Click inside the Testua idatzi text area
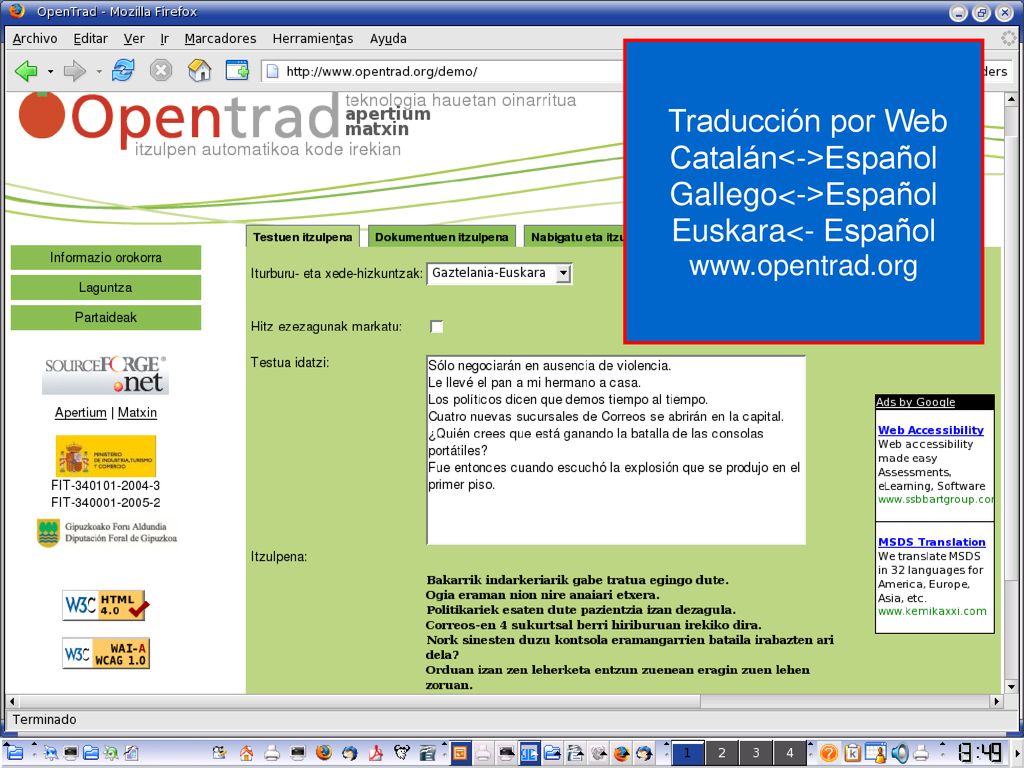Image resolution: width=1024 pixels, height=768 pixels. pos(616,450)
